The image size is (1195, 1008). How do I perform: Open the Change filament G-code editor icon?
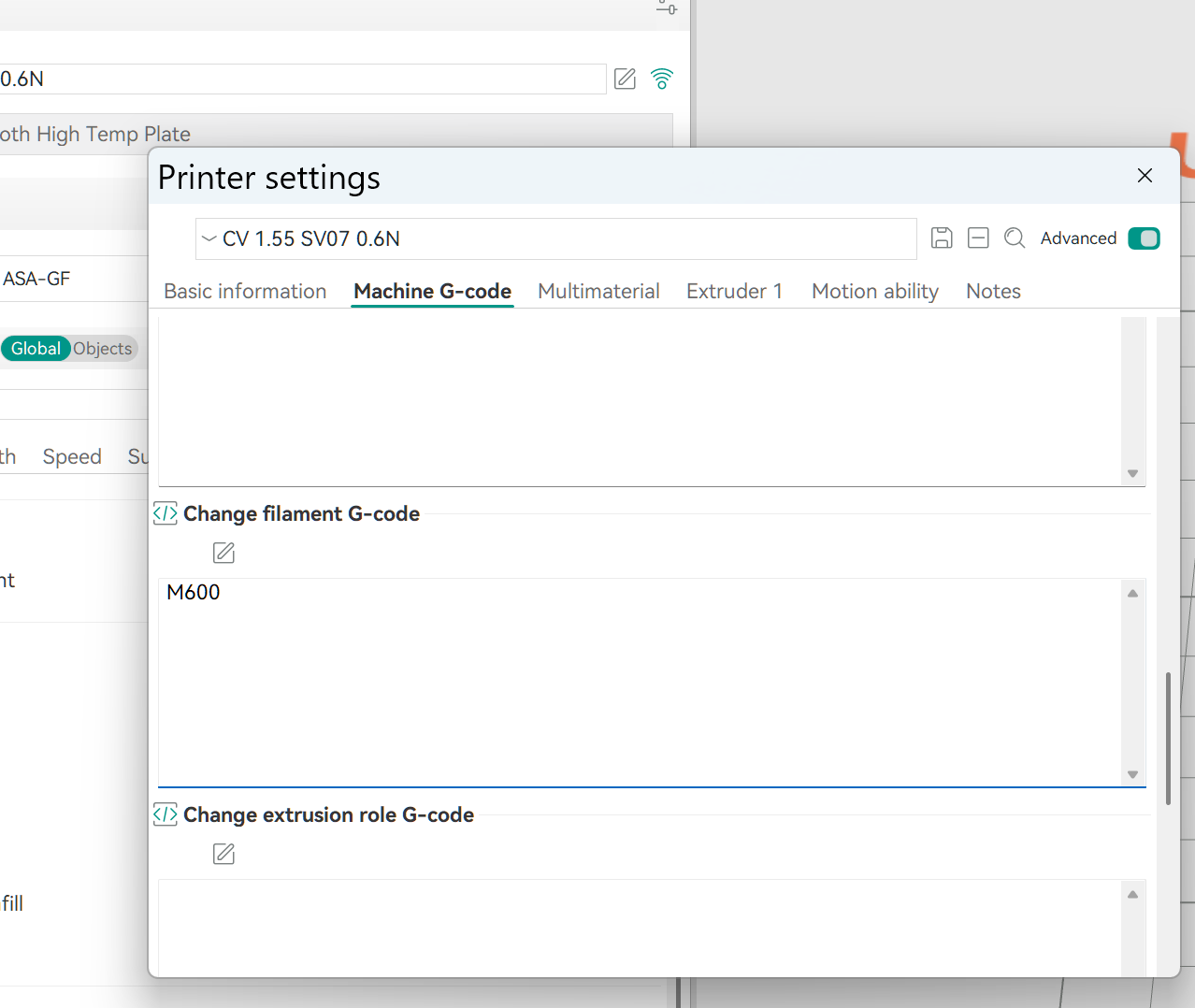[223, 553]
